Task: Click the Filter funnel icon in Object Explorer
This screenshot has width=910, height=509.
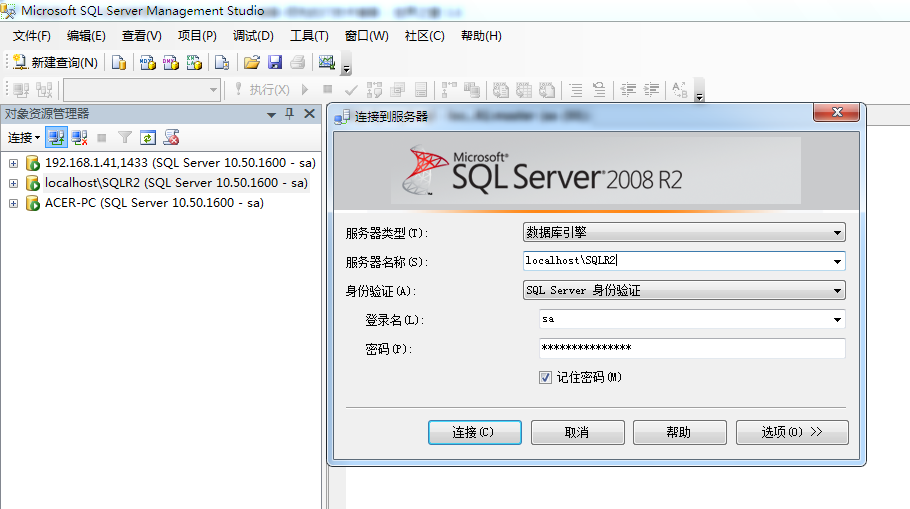Action: tap(124, 138)
